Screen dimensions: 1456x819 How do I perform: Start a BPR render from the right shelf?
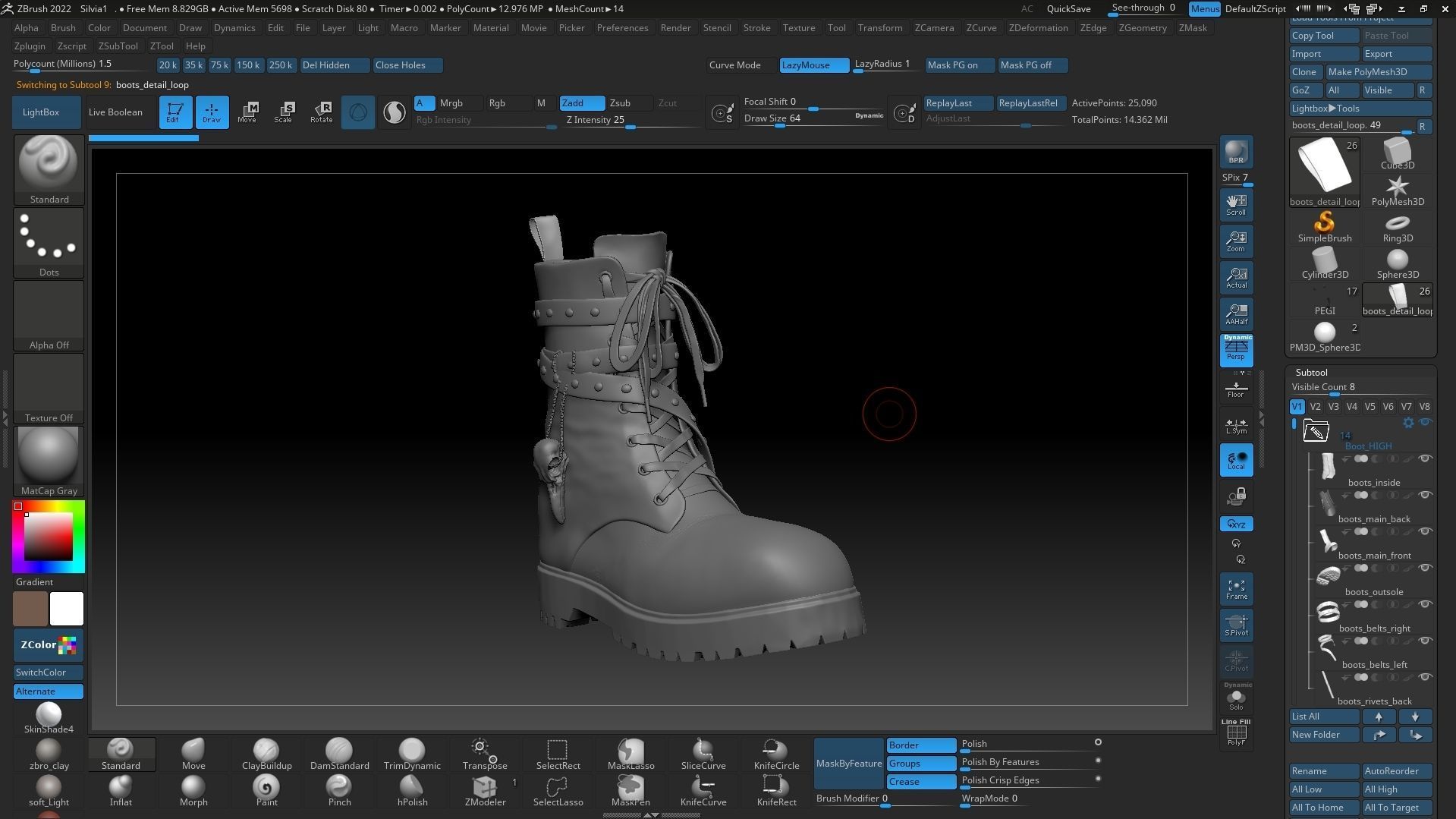coord(1236,152)
